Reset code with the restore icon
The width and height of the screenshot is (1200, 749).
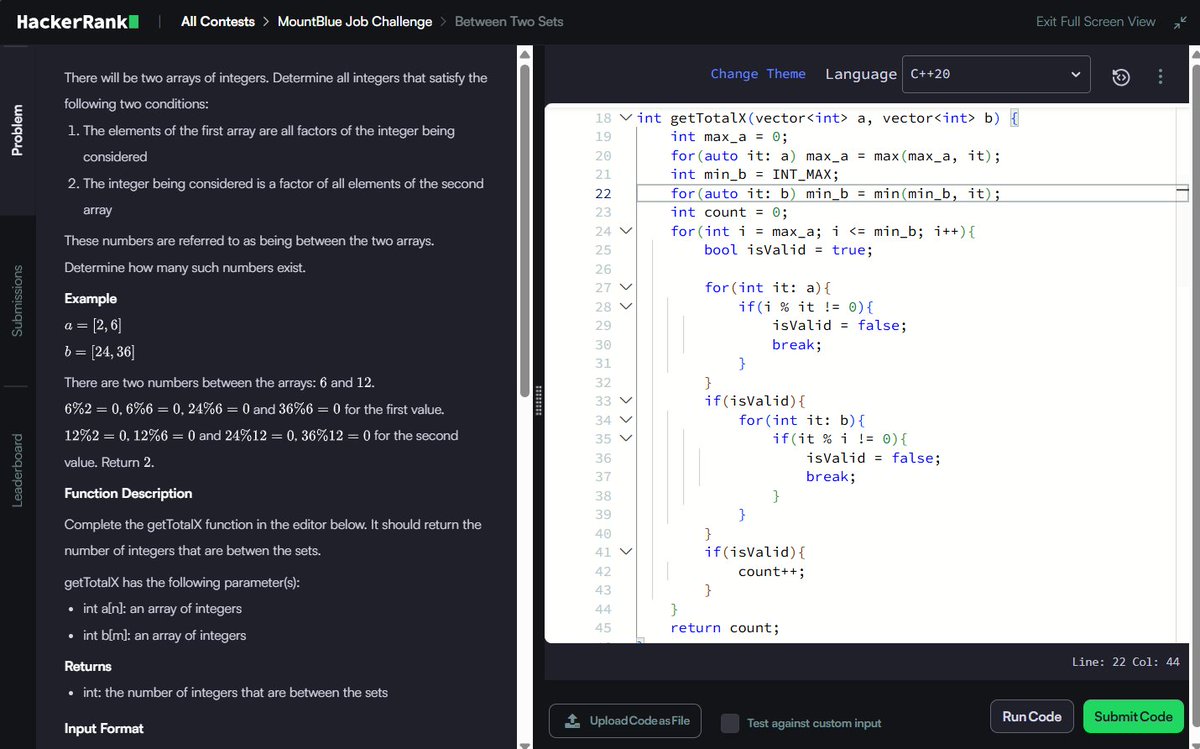pos(1121,76)
